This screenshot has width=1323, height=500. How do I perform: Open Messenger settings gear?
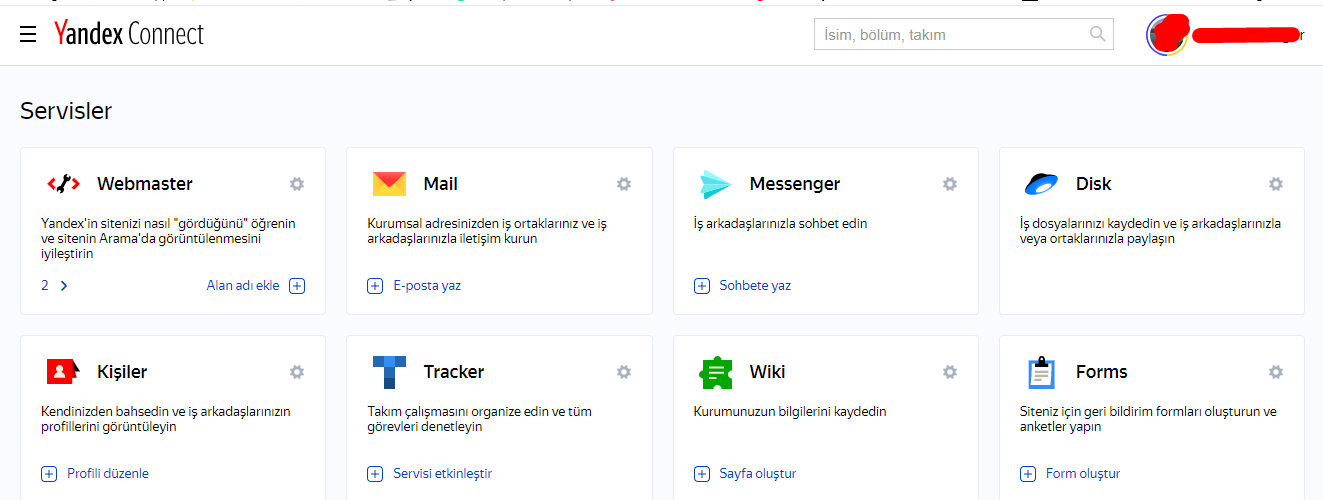(950, 184)
